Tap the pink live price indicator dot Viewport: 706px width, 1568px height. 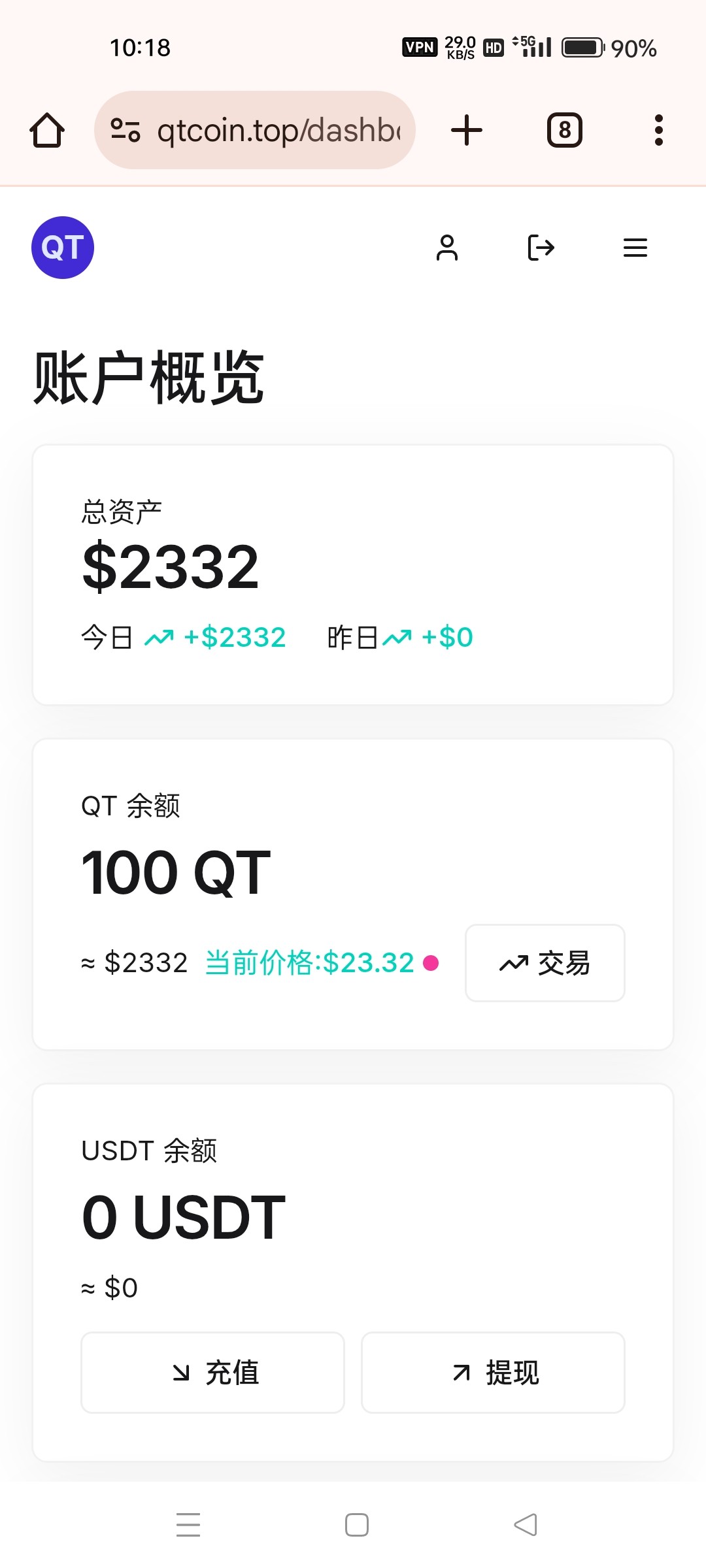[x=431, y=963]
